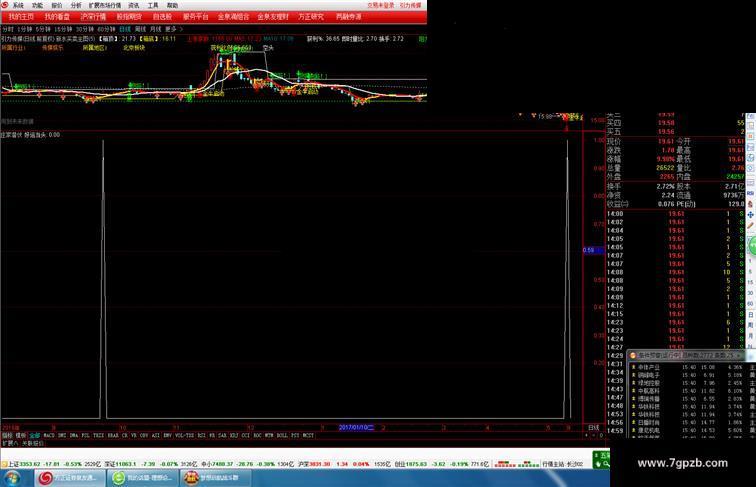
Task: Select the 1分钟 period
Action: point(24,29)
